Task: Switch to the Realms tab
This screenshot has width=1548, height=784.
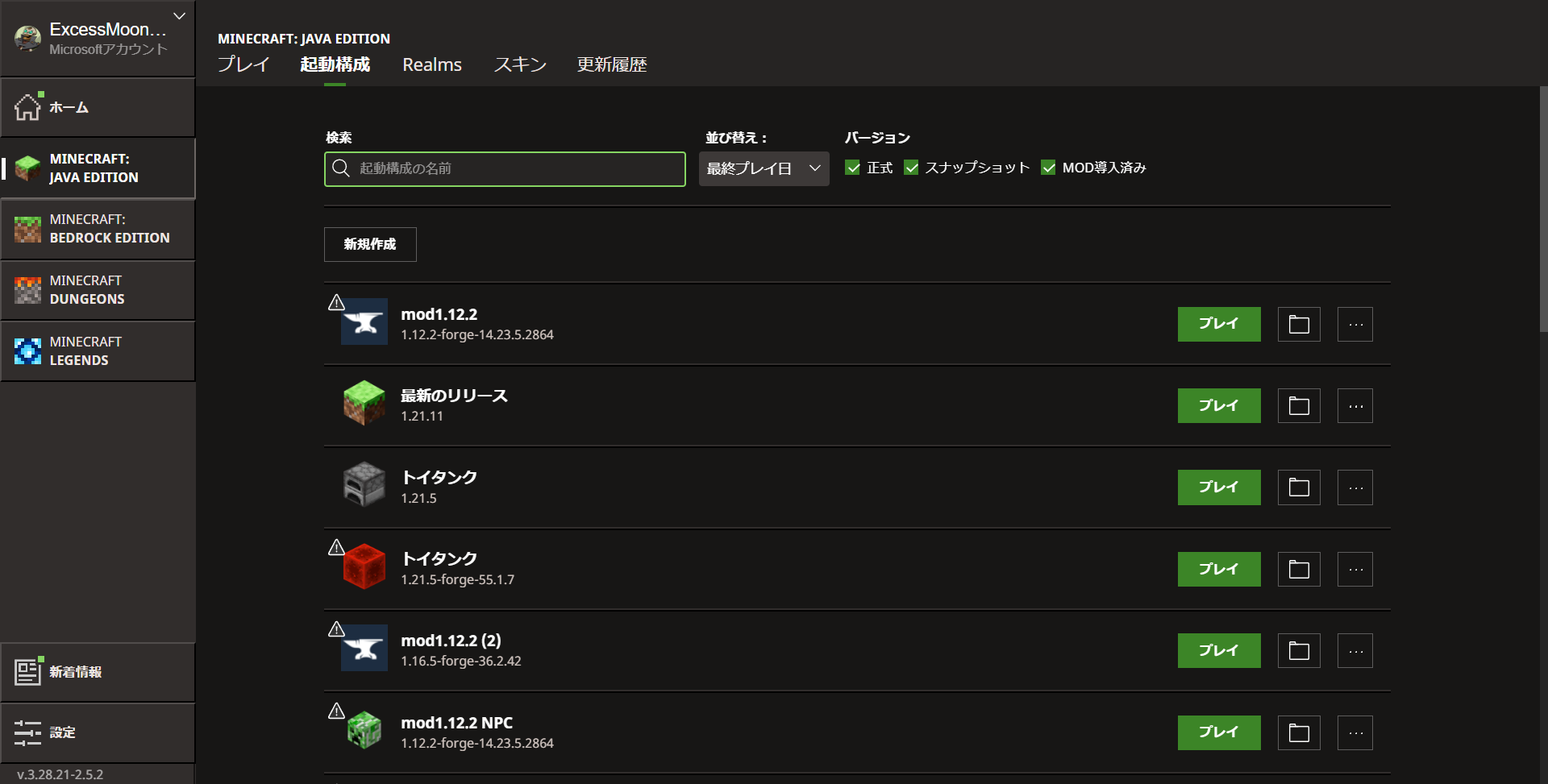Action: coord(432,64)
